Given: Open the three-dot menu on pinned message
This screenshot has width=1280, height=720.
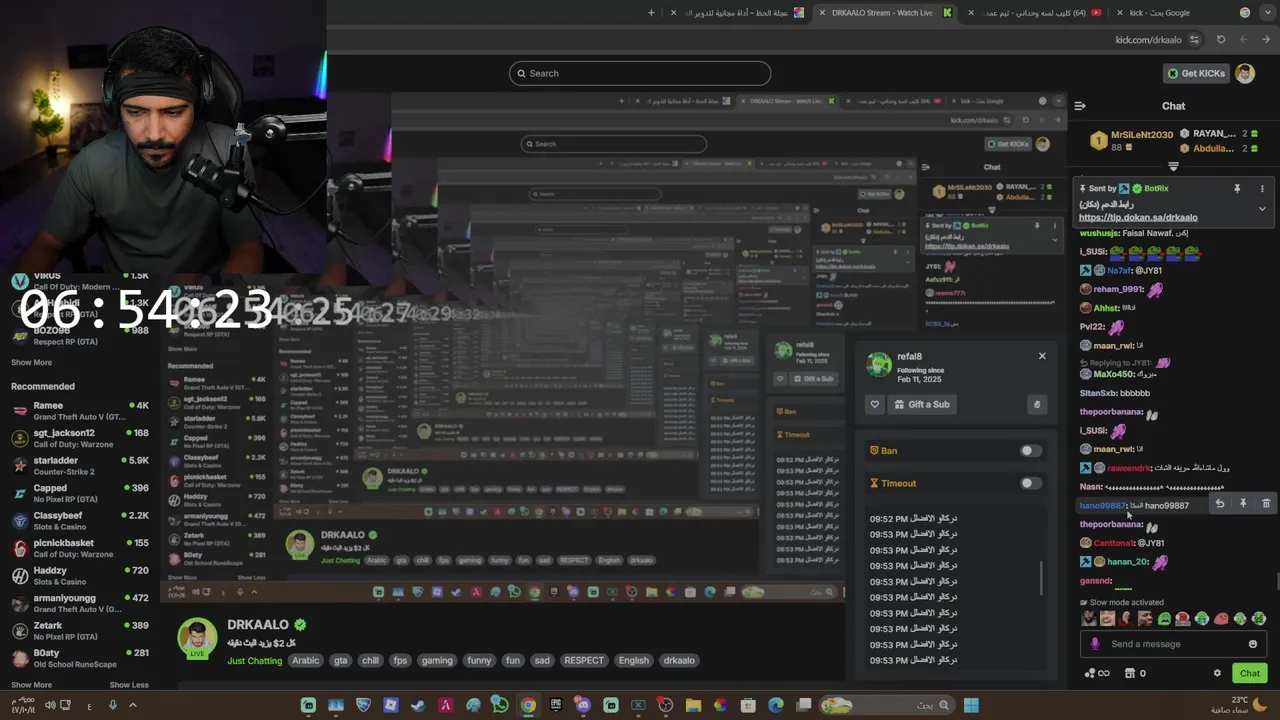Looking at the screenshot, I should pos(1262,188).
